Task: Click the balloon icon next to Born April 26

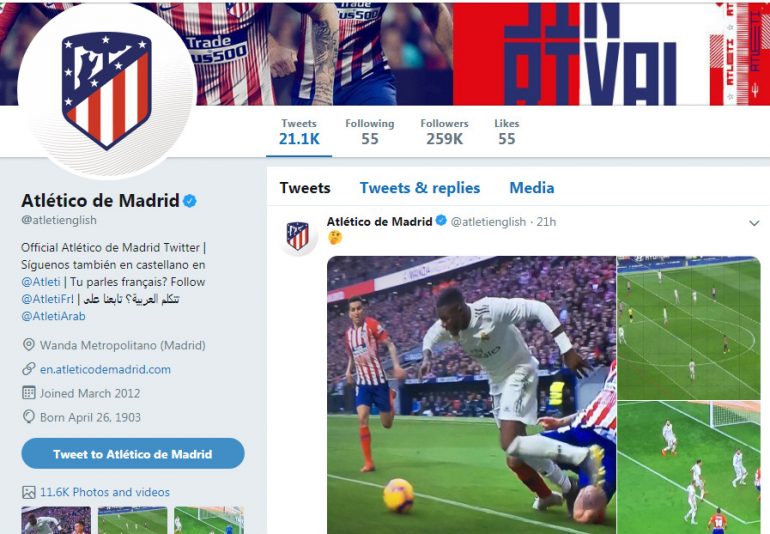Action: coord(29,417)
